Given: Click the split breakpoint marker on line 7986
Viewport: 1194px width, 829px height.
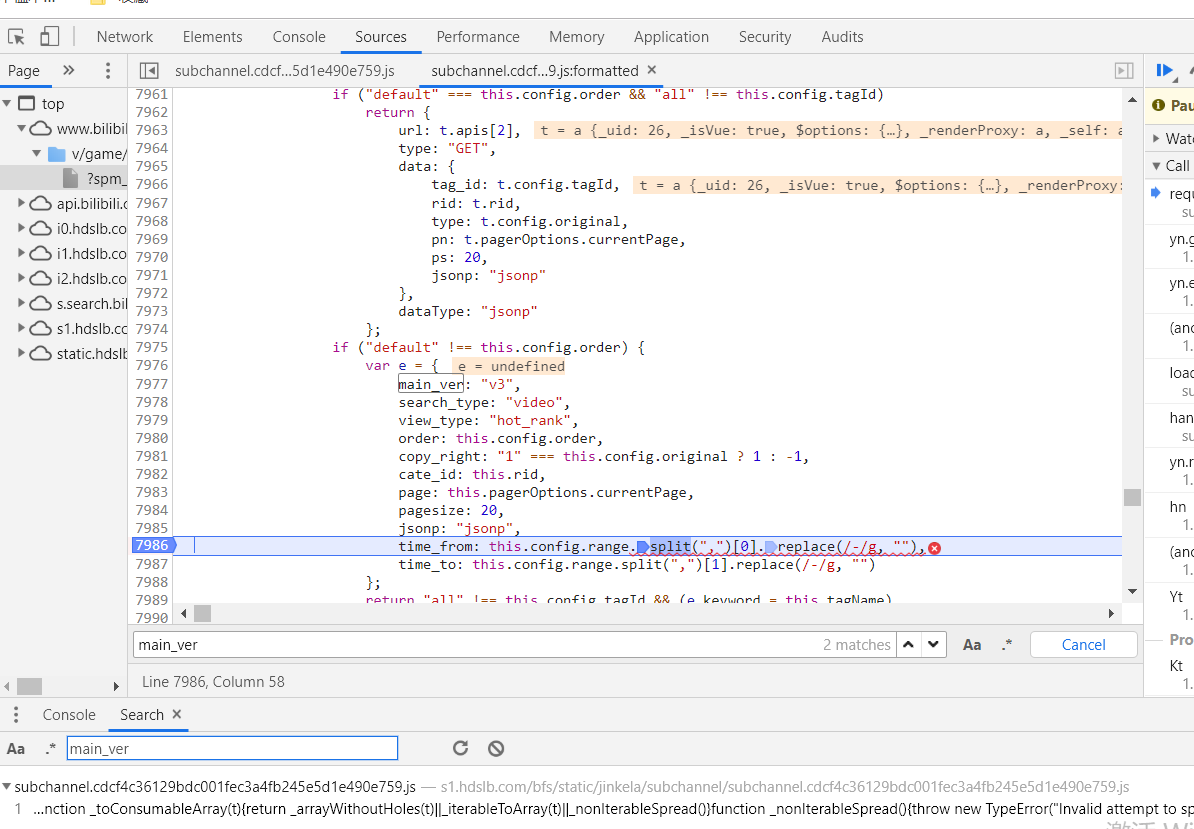Looking at the screenshot, I should click(643, 547).
